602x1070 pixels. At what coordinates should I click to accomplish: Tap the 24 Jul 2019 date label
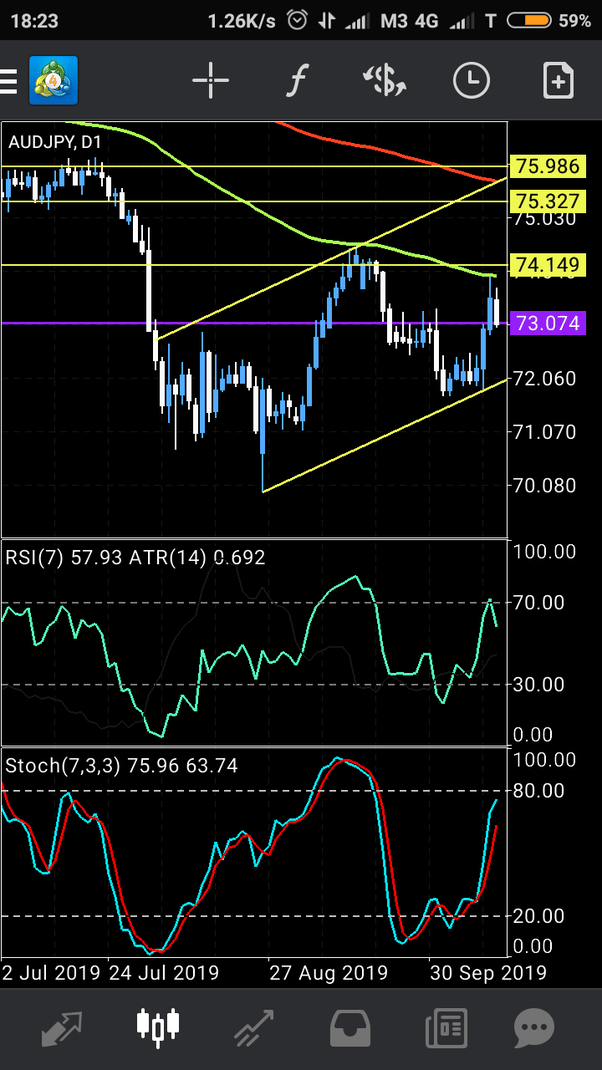point(163,972)
